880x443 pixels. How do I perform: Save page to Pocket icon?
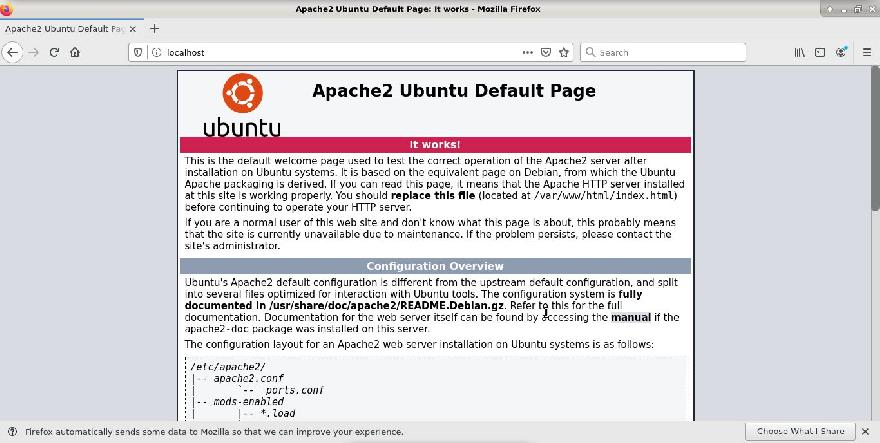[x=546, y=52]
